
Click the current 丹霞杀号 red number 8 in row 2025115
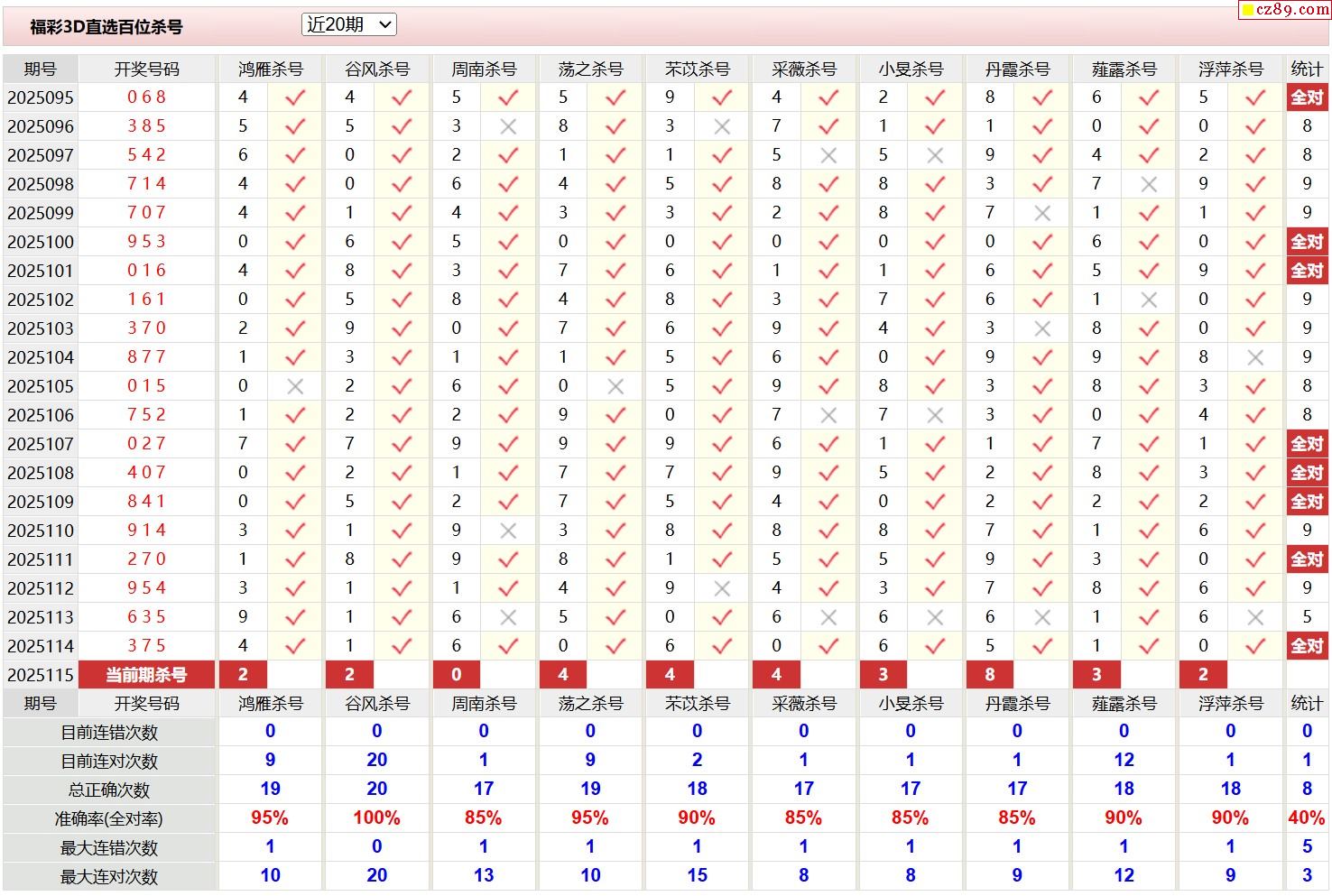tap(990, 675)
